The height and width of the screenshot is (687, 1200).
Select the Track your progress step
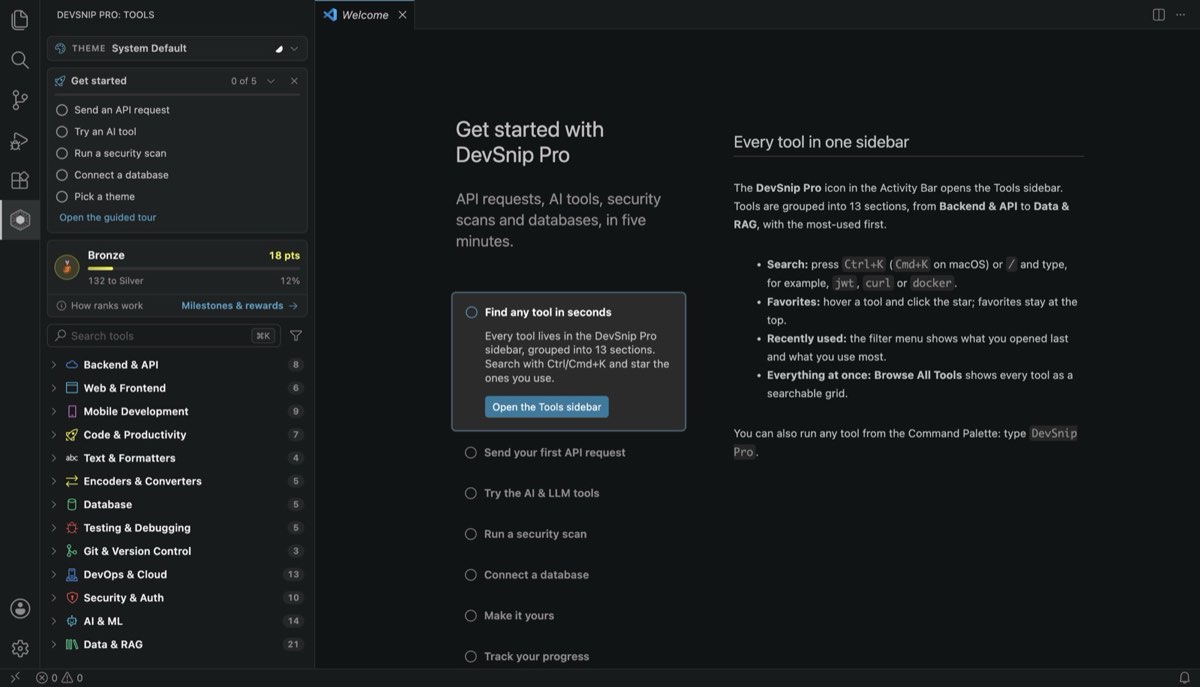[x=527, y=657]
